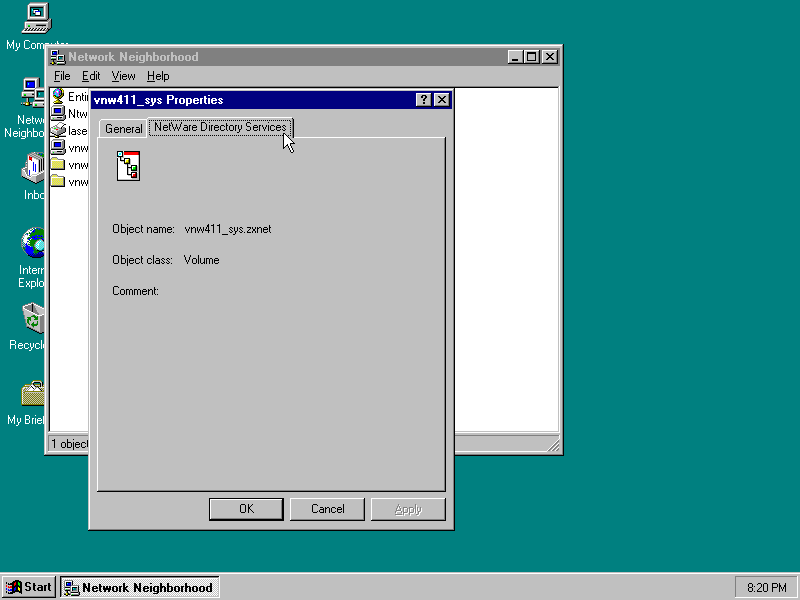Open File menu in Network Neighborhood
The width and height of the screenshot is (800, 600).
[62, 76]
